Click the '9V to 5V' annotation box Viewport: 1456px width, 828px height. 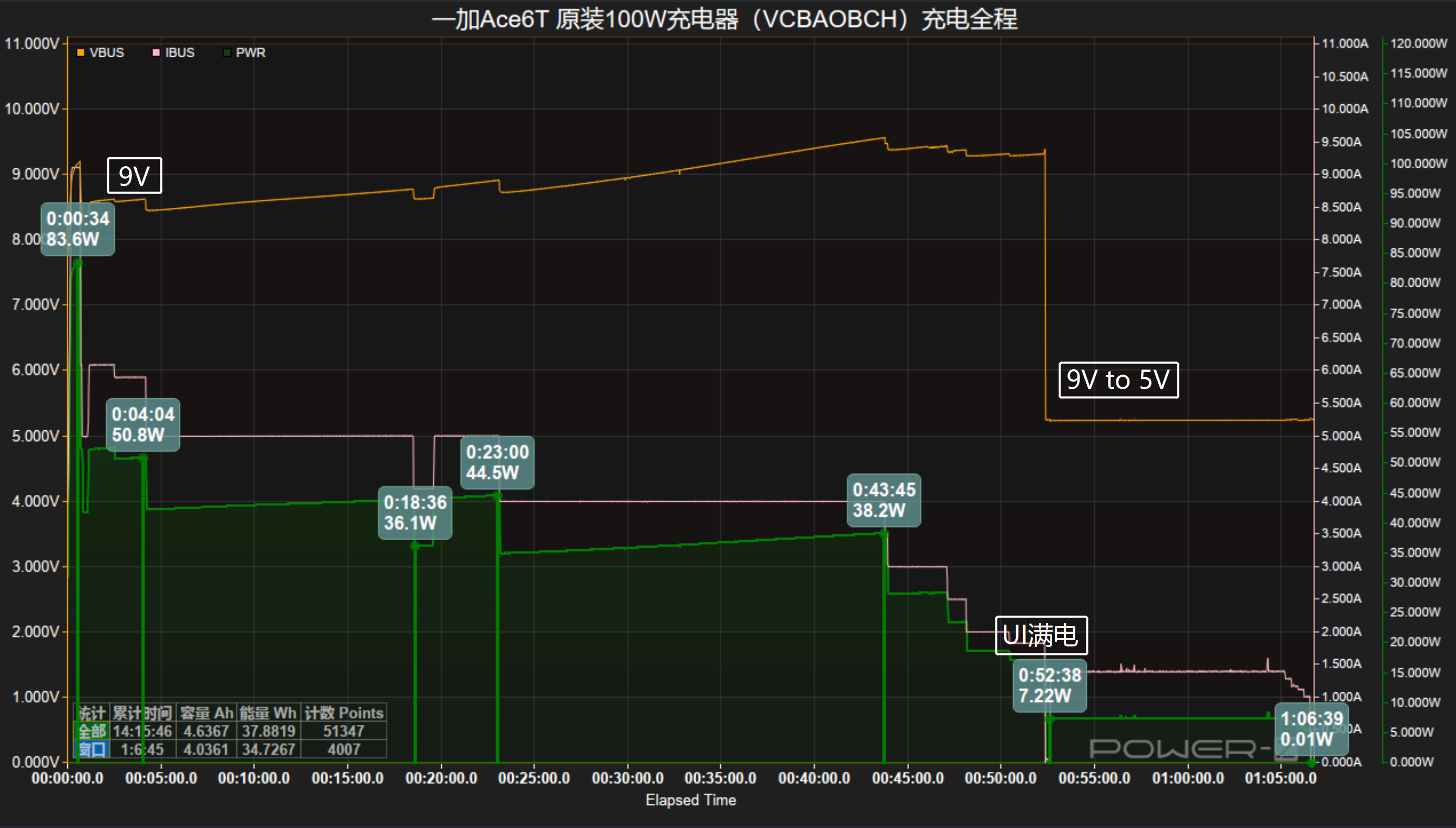pyautogui.click(x=1118, y=380)
